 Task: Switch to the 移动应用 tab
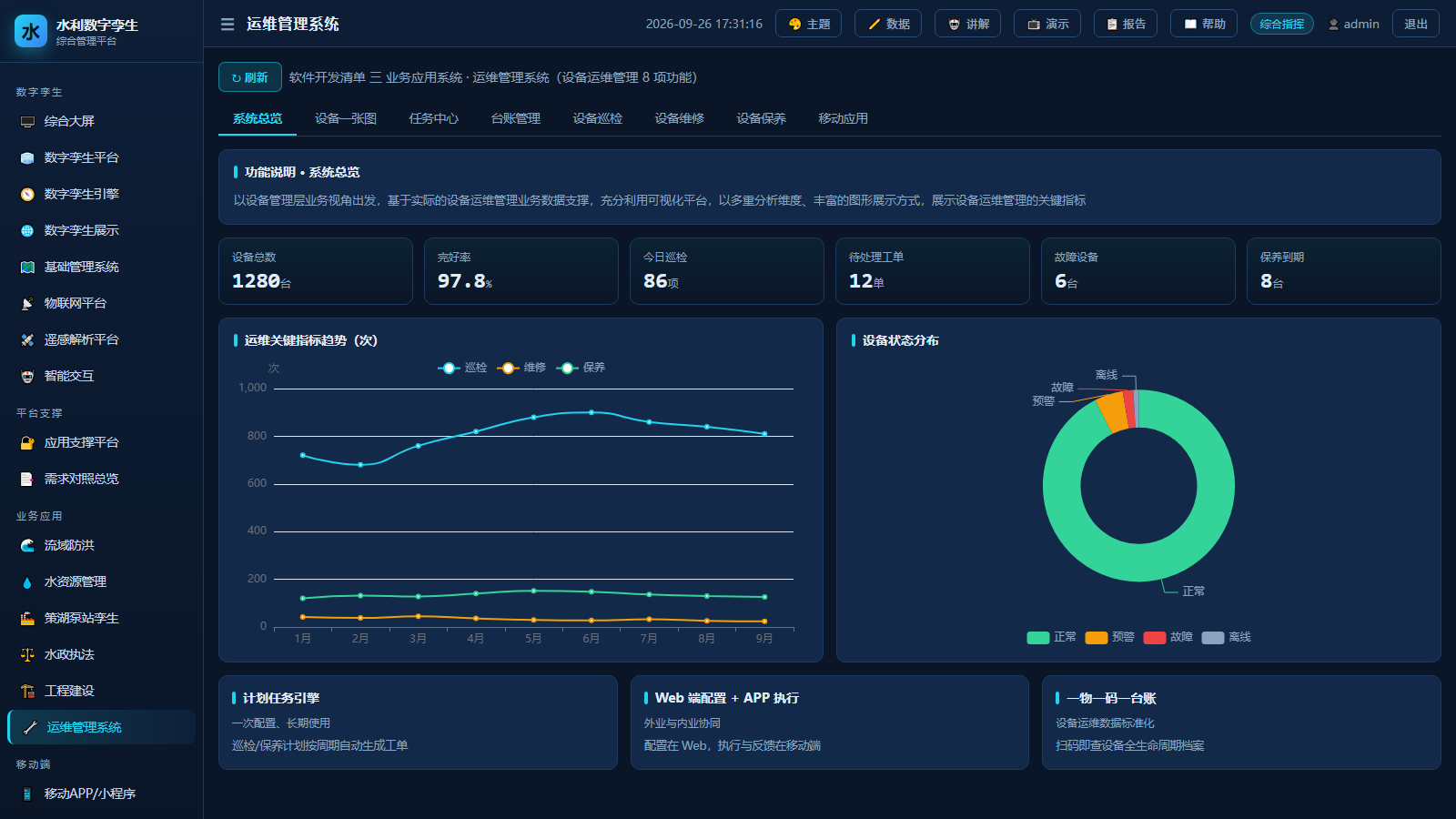coord(844,119)
